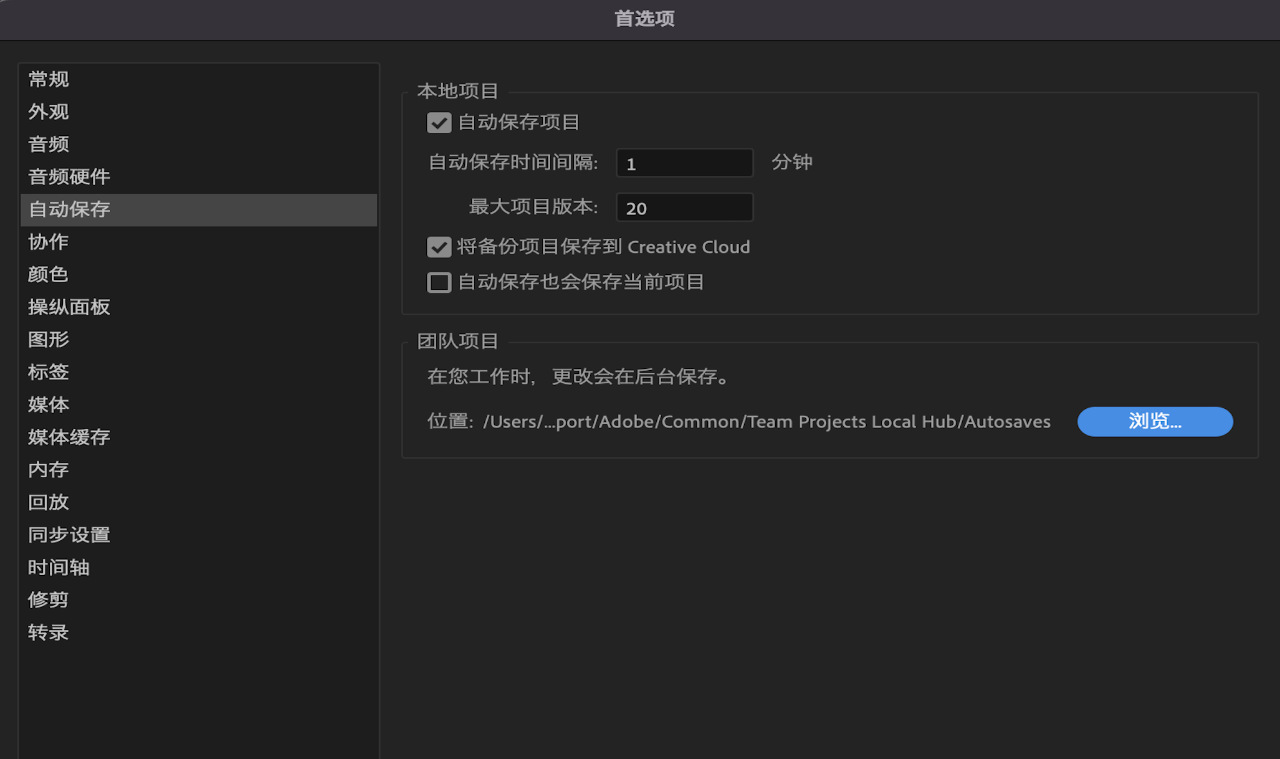Click the 首选项 window title
1280x759 pixels.
tap(644, 19)
